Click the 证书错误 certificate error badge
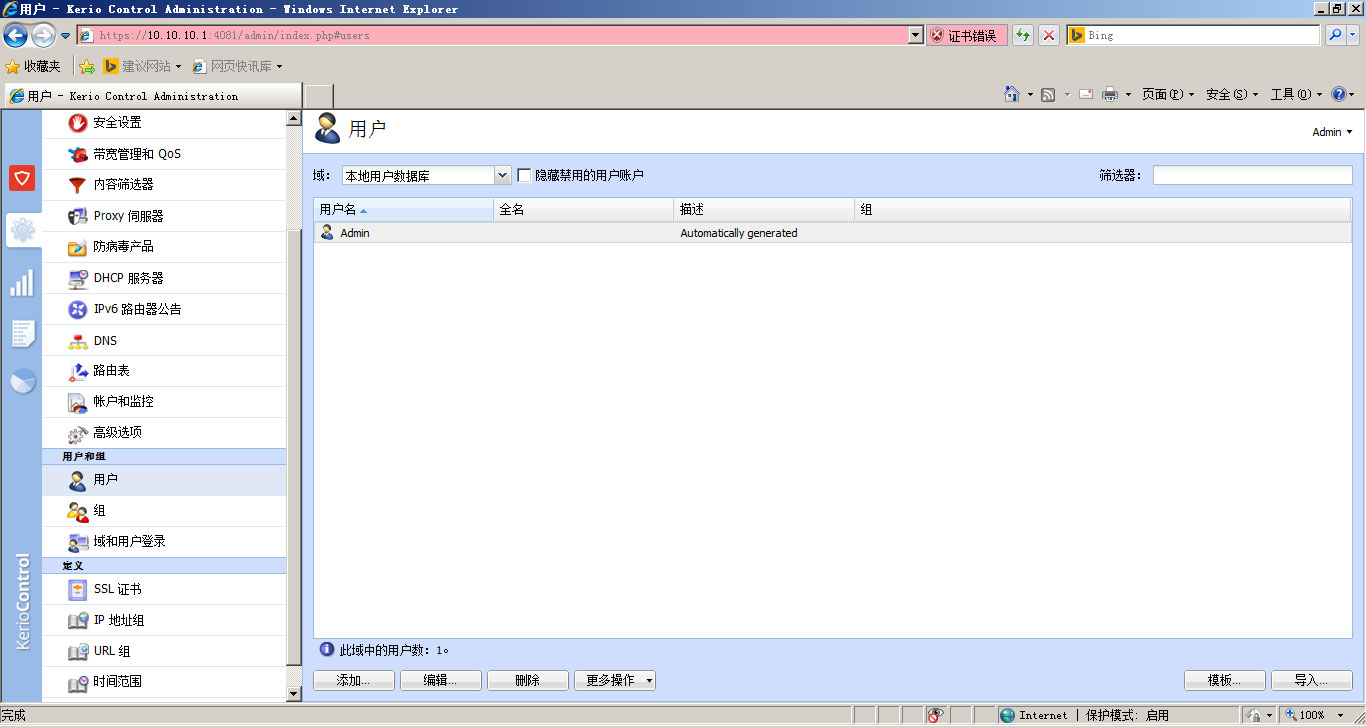Screen dimensions: 1366x728 coord(965,36)
